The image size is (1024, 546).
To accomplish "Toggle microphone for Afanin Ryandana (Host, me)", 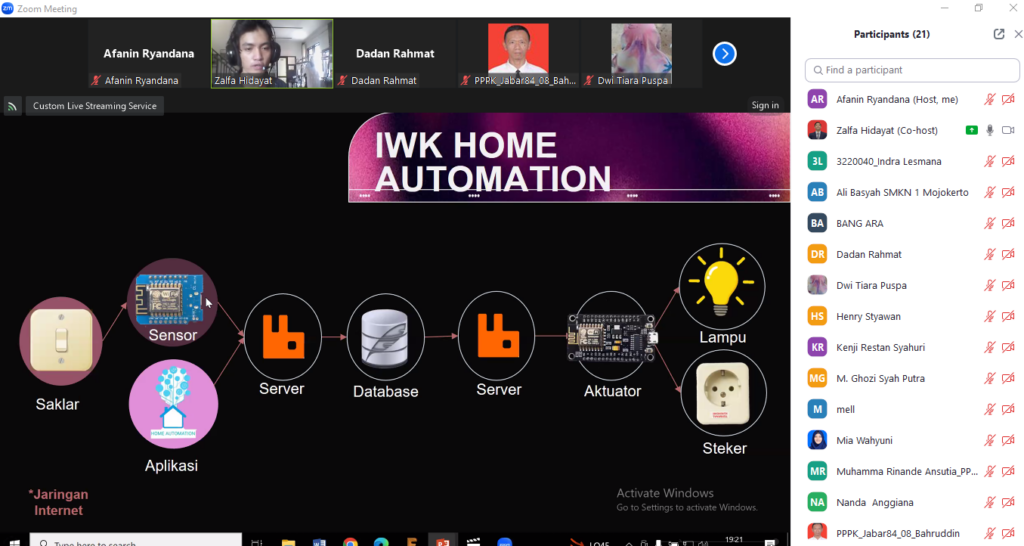I will [x=990, y=99].
